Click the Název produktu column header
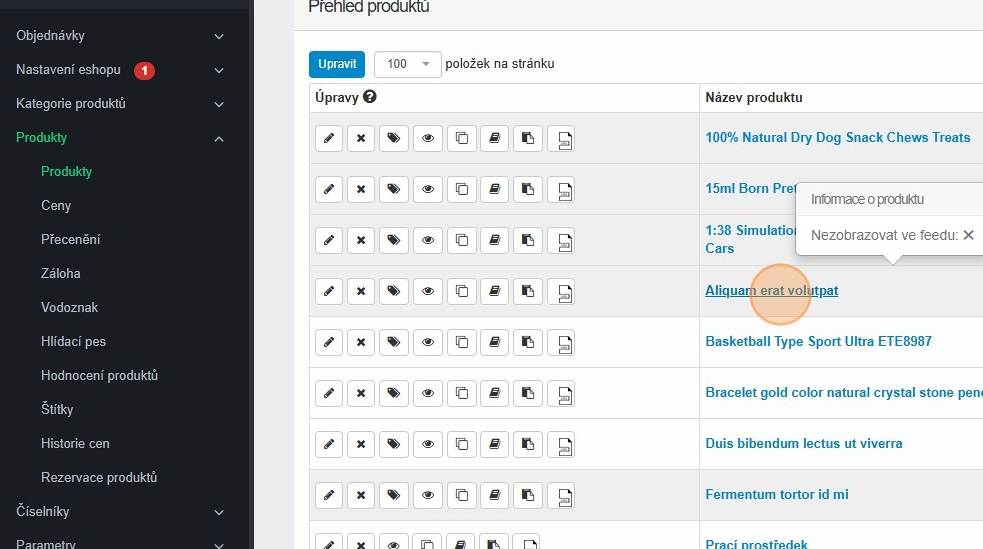Image resolution: width=983 pixels, height=549 pixels. tap(754, 97)
